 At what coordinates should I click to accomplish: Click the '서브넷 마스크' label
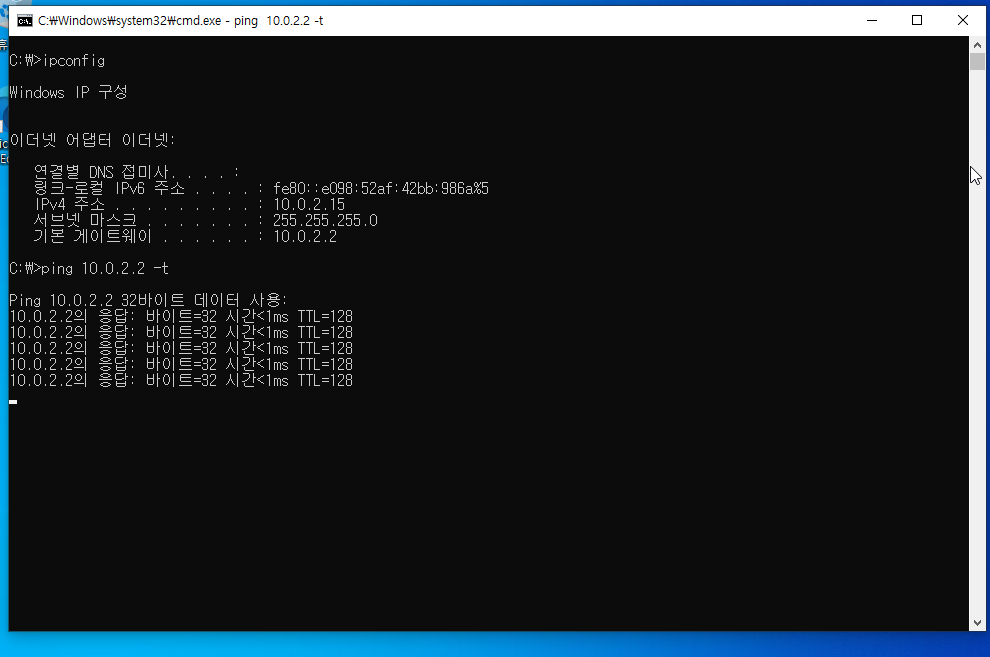tap(85, 220)
